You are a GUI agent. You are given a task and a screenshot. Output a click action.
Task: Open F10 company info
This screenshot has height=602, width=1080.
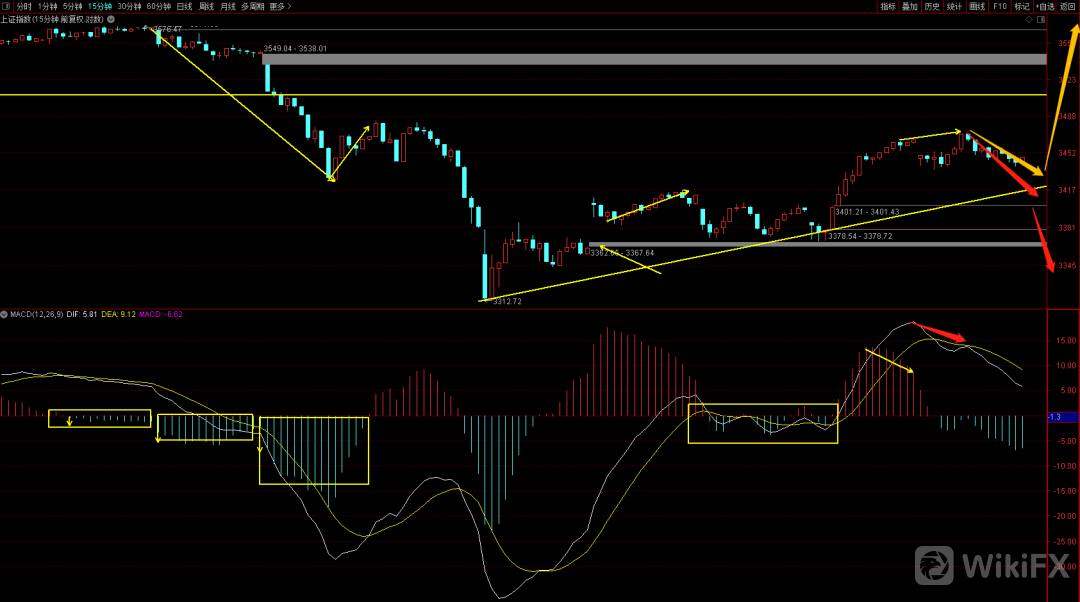[999, 6]
